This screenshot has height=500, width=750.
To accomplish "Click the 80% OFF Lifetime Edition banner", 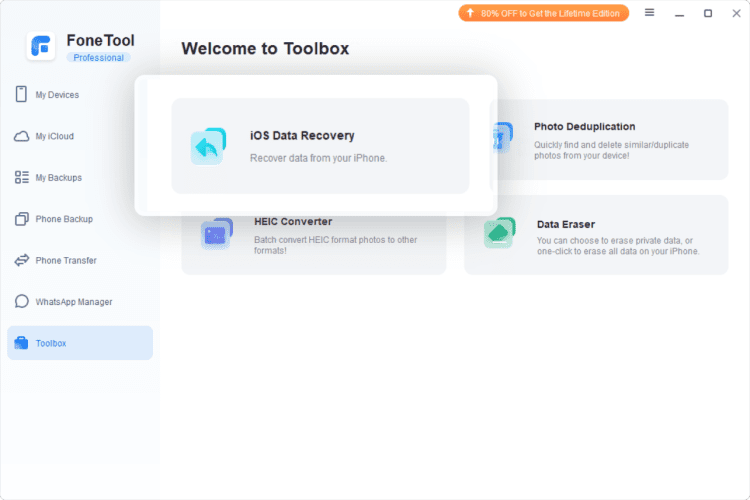I will 544,13.
